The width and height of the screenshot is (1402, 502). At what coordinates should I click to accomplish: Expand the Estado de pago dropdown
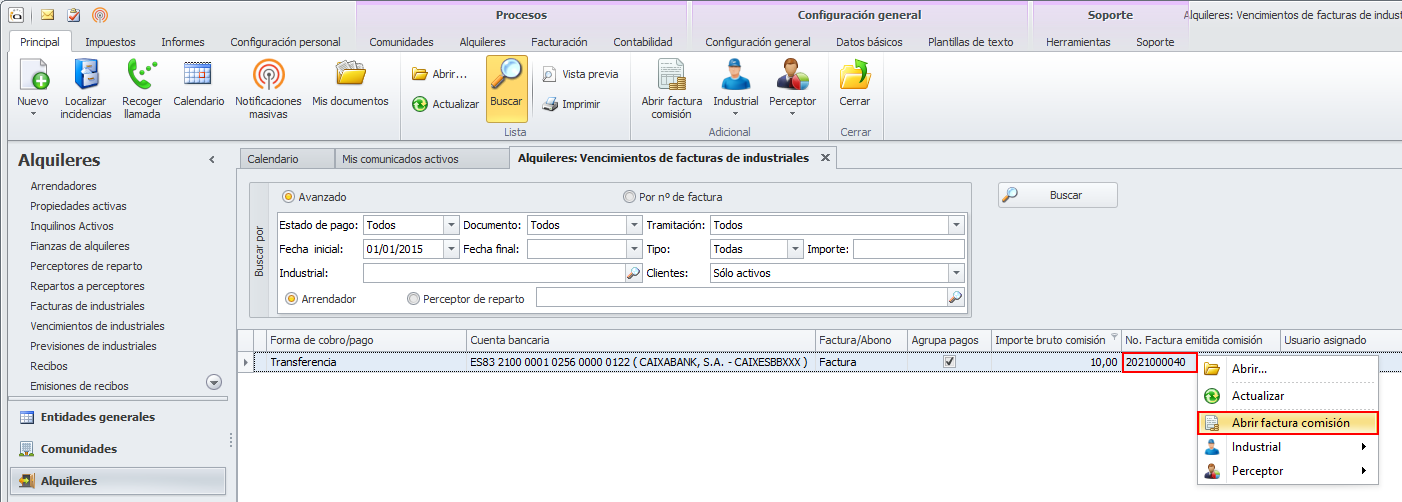[450, 225]
